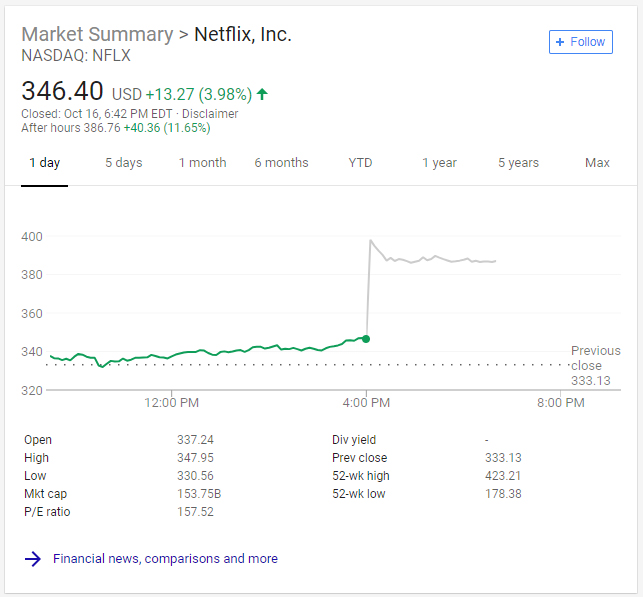643x597 pixels.
Task: Select the Max range tab
Action: tap(597, 163)
